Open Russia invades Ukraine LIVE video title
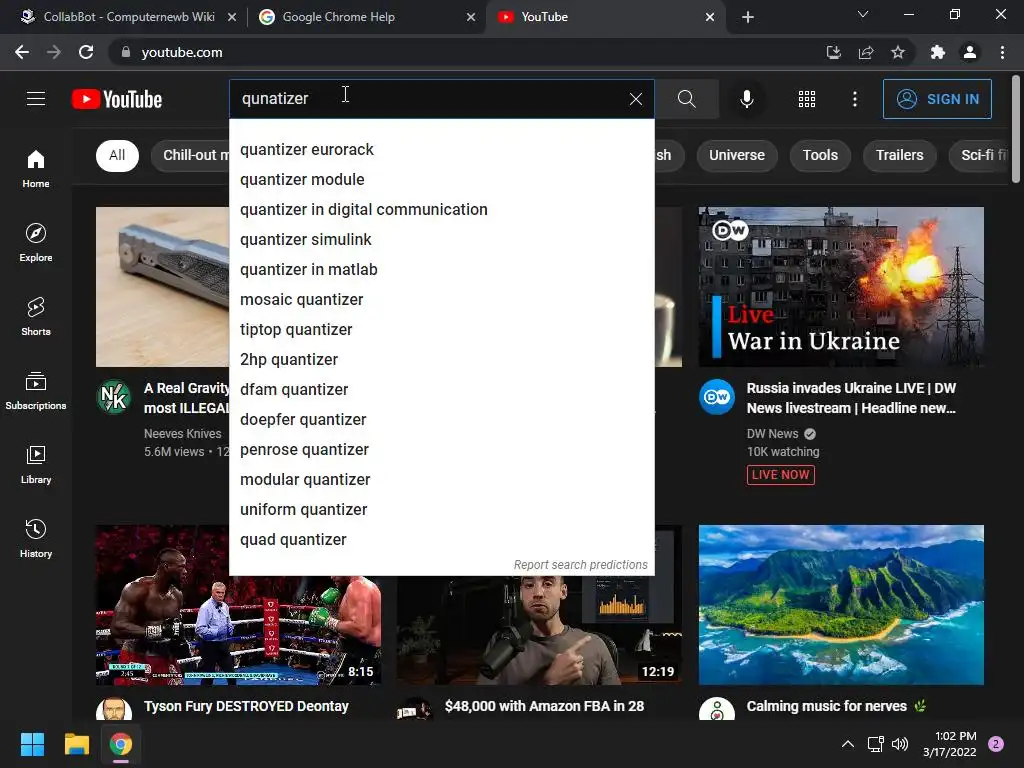The image size is (1024, 768). 852,398
